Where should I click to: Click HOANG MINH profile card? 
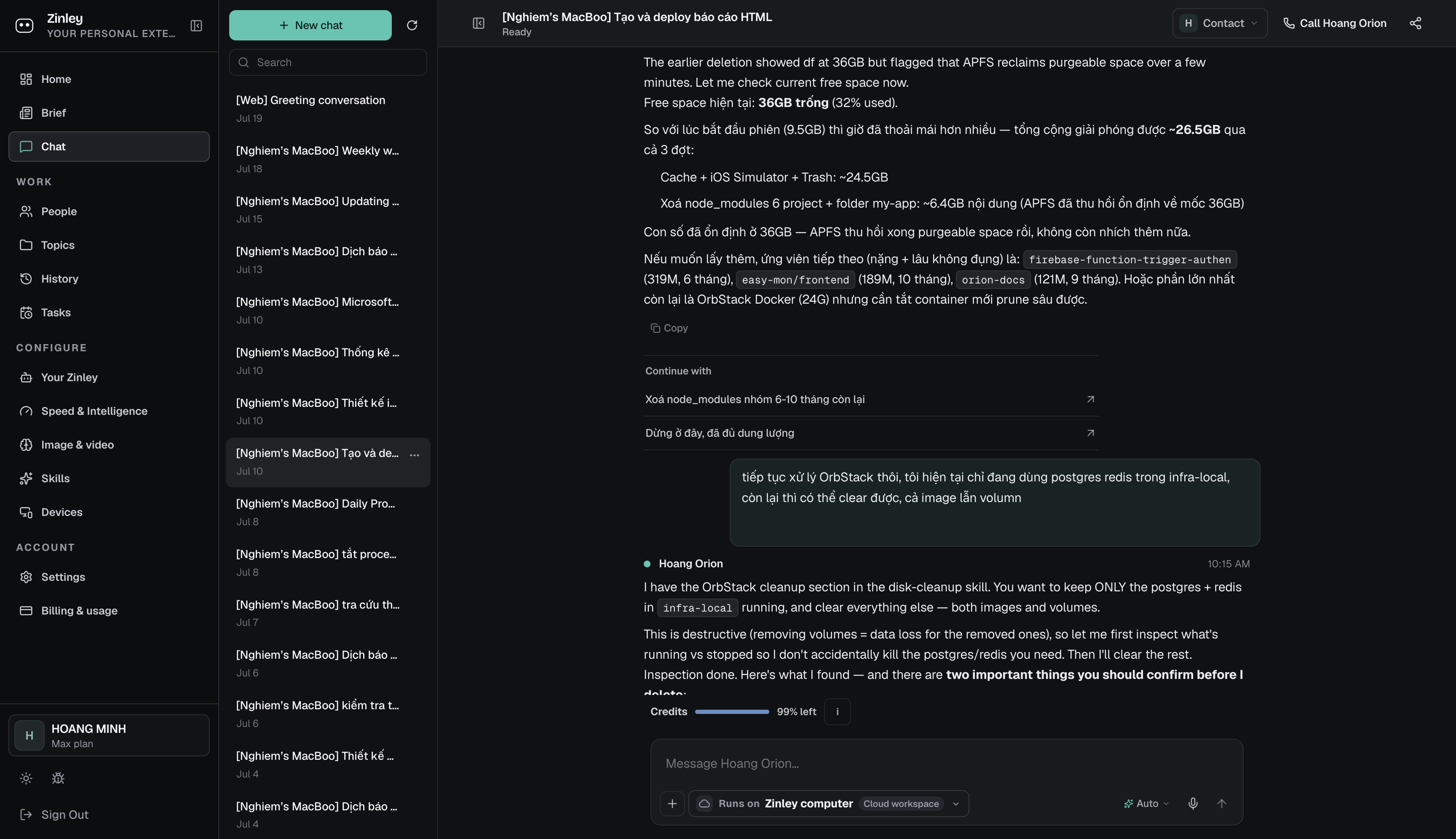[109, 735]
